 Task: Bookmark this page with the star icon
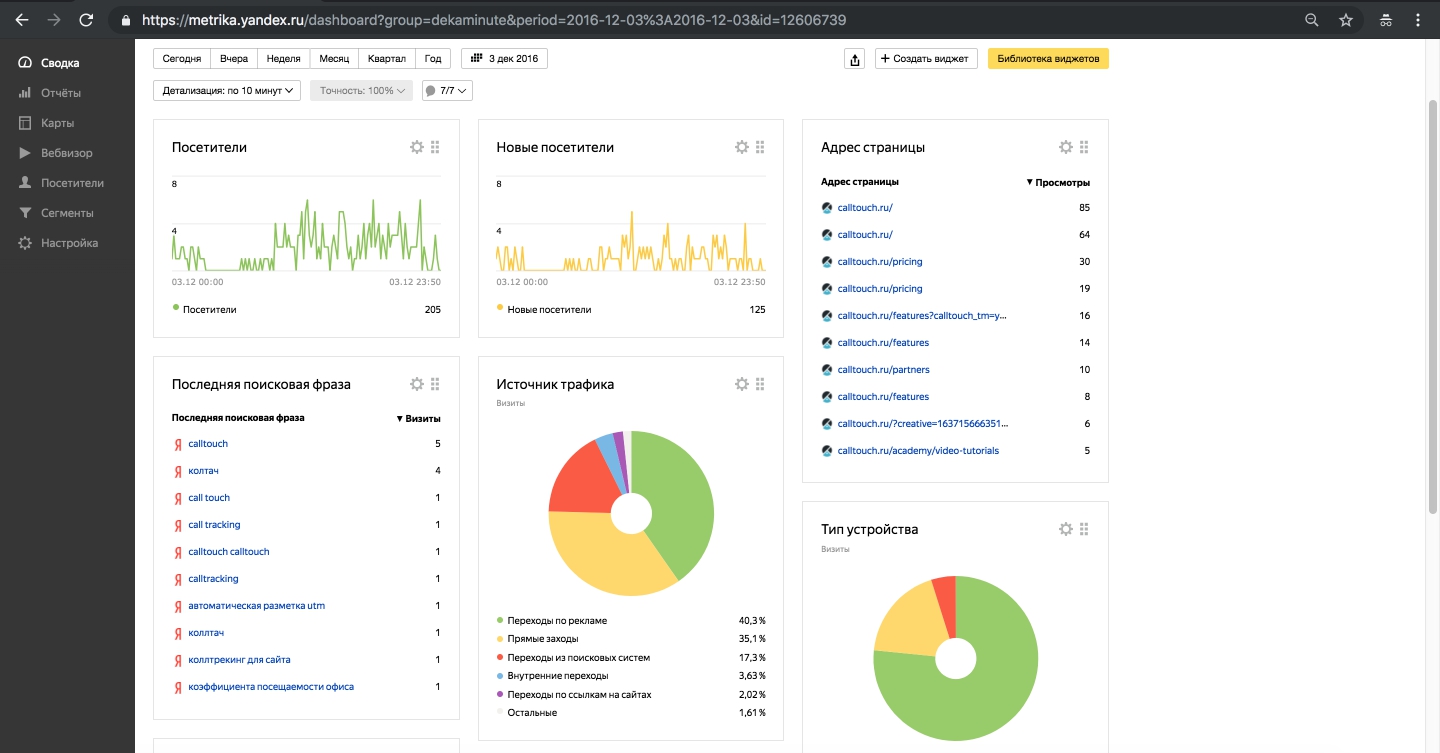(x=1346, y=20)
